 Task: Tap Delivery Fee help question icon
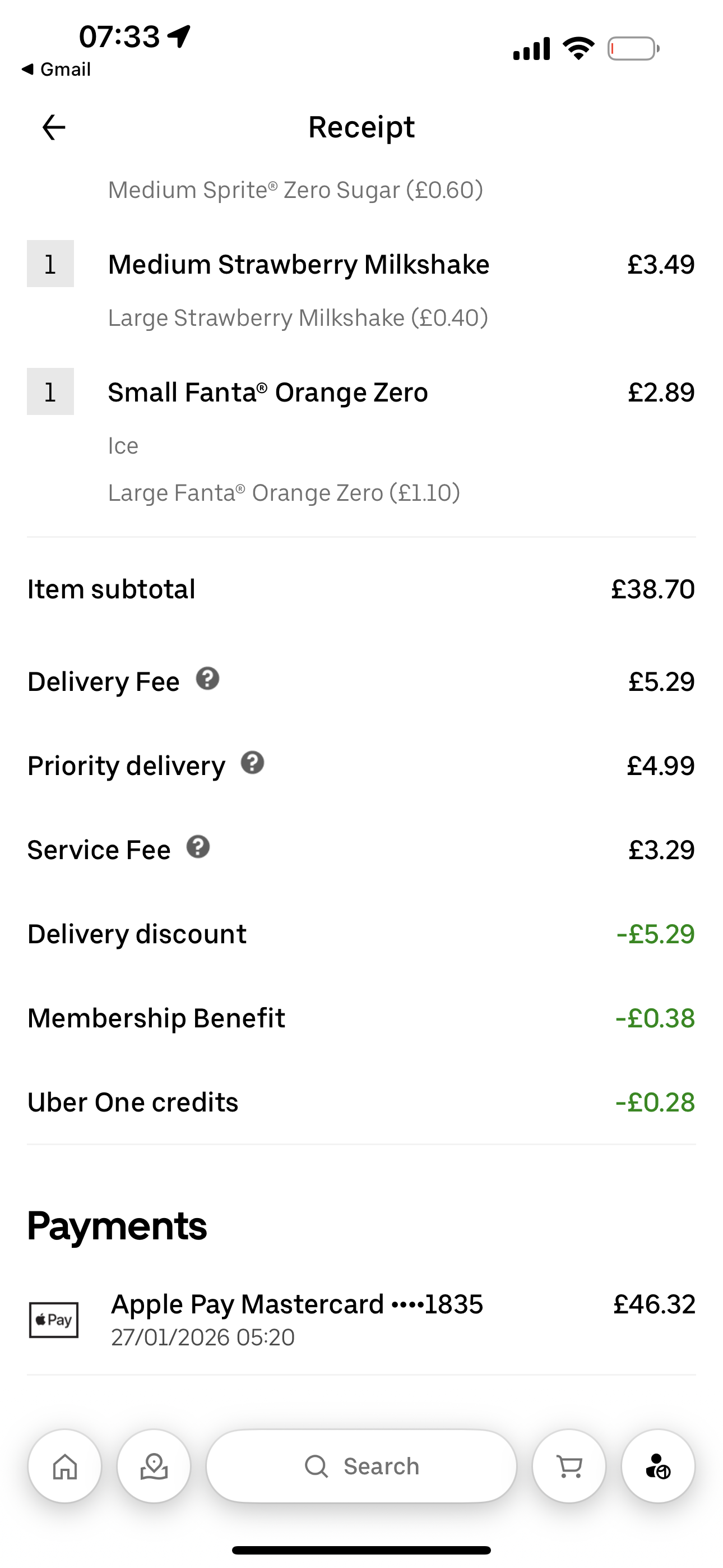pos(207,679)
